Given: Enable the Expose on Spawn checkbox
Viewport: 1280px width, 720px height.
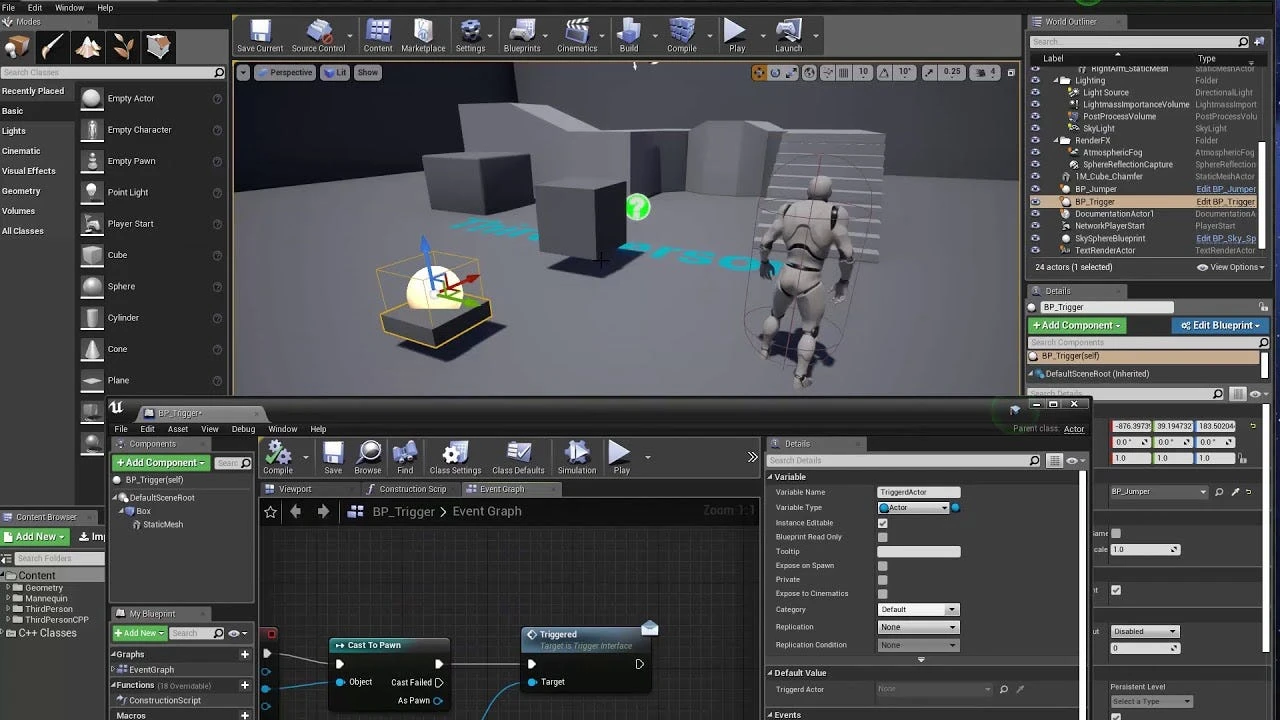Looking at the screenshot, I should [x=882, y=566].
